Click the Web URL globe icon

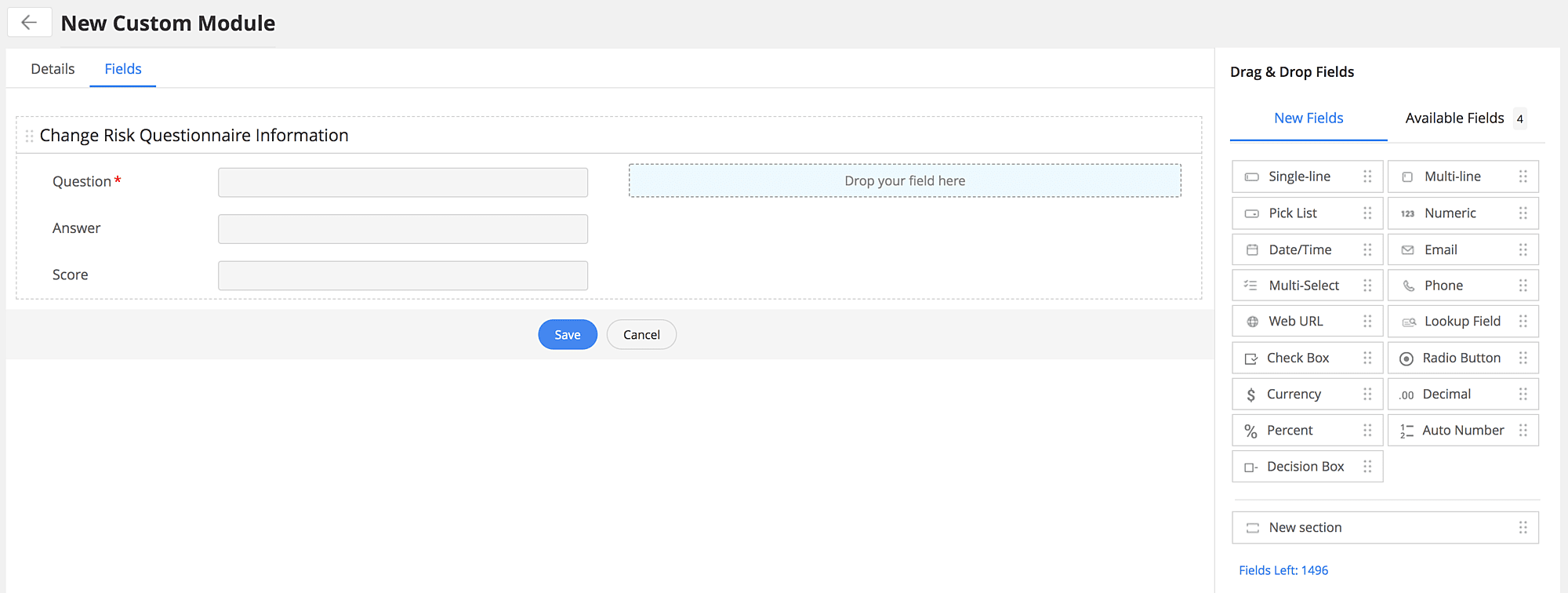[1252, 322]
